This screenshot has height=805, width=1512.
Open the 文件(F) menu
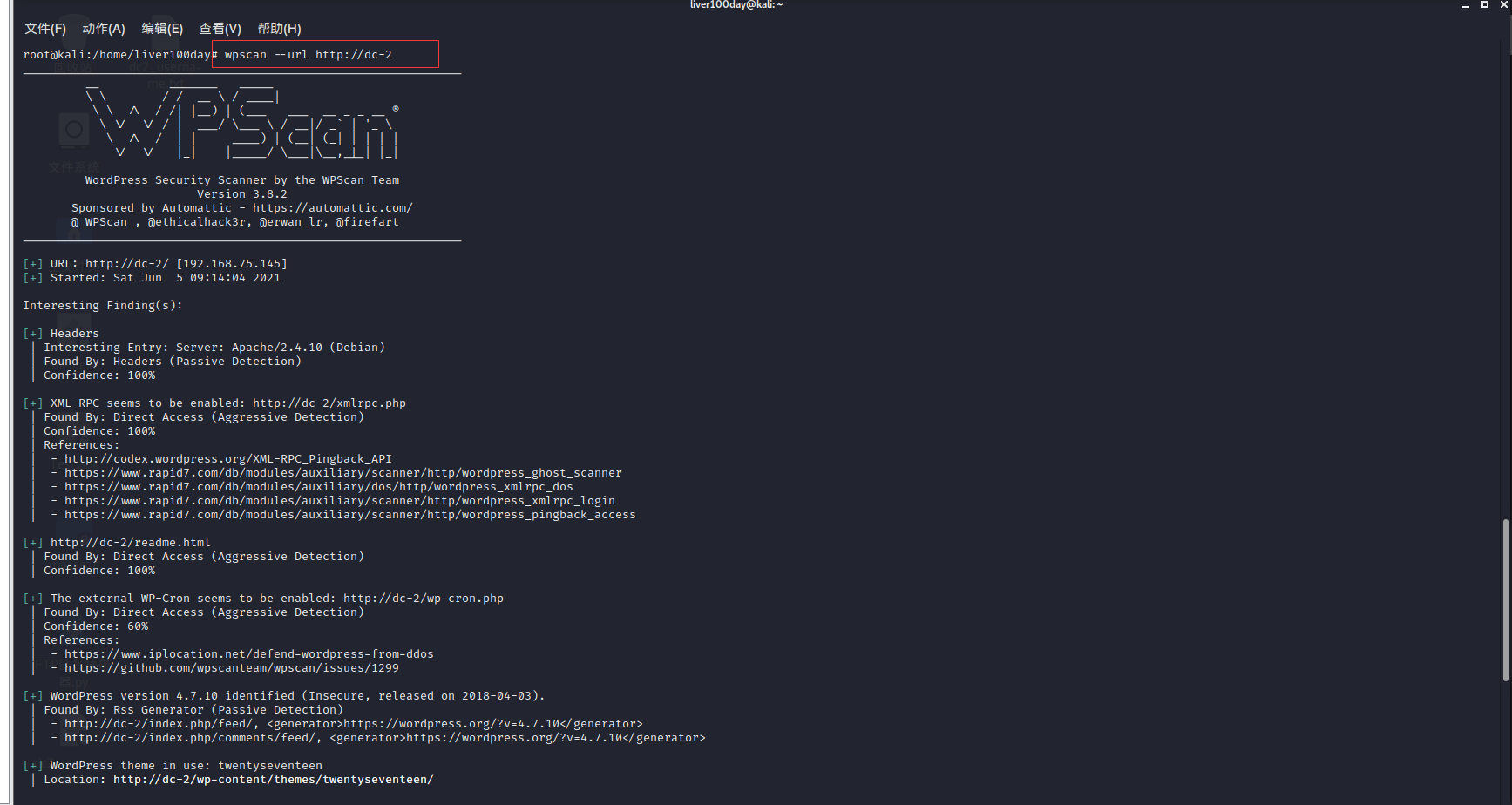[45, 28]
